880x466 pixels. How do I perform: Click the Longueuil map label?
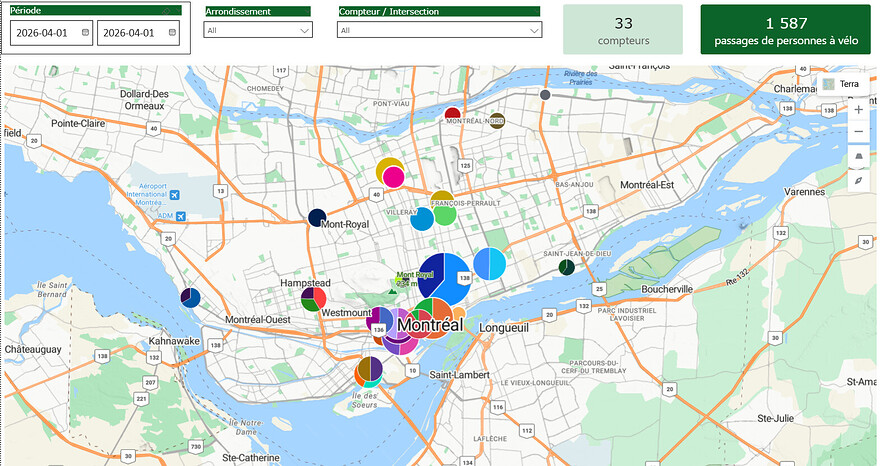coord(504,327)
